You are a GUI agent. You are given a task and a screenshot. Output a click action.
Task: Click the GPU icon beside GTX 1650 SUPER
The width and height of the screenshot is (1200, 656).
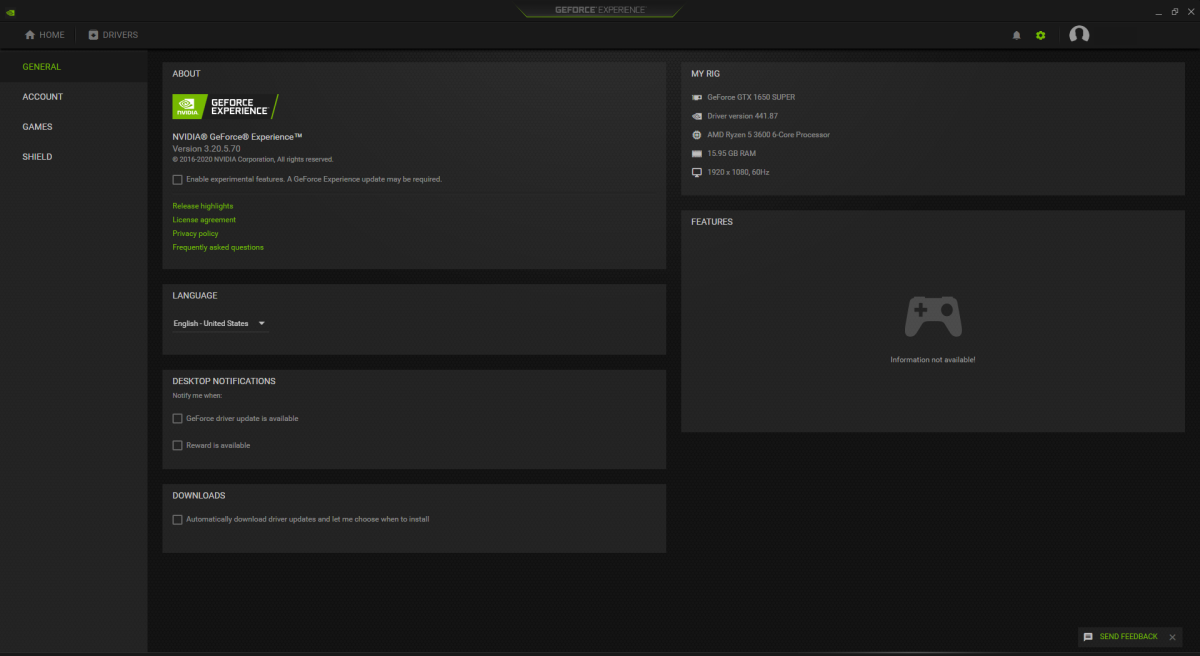tap(697, 97)
